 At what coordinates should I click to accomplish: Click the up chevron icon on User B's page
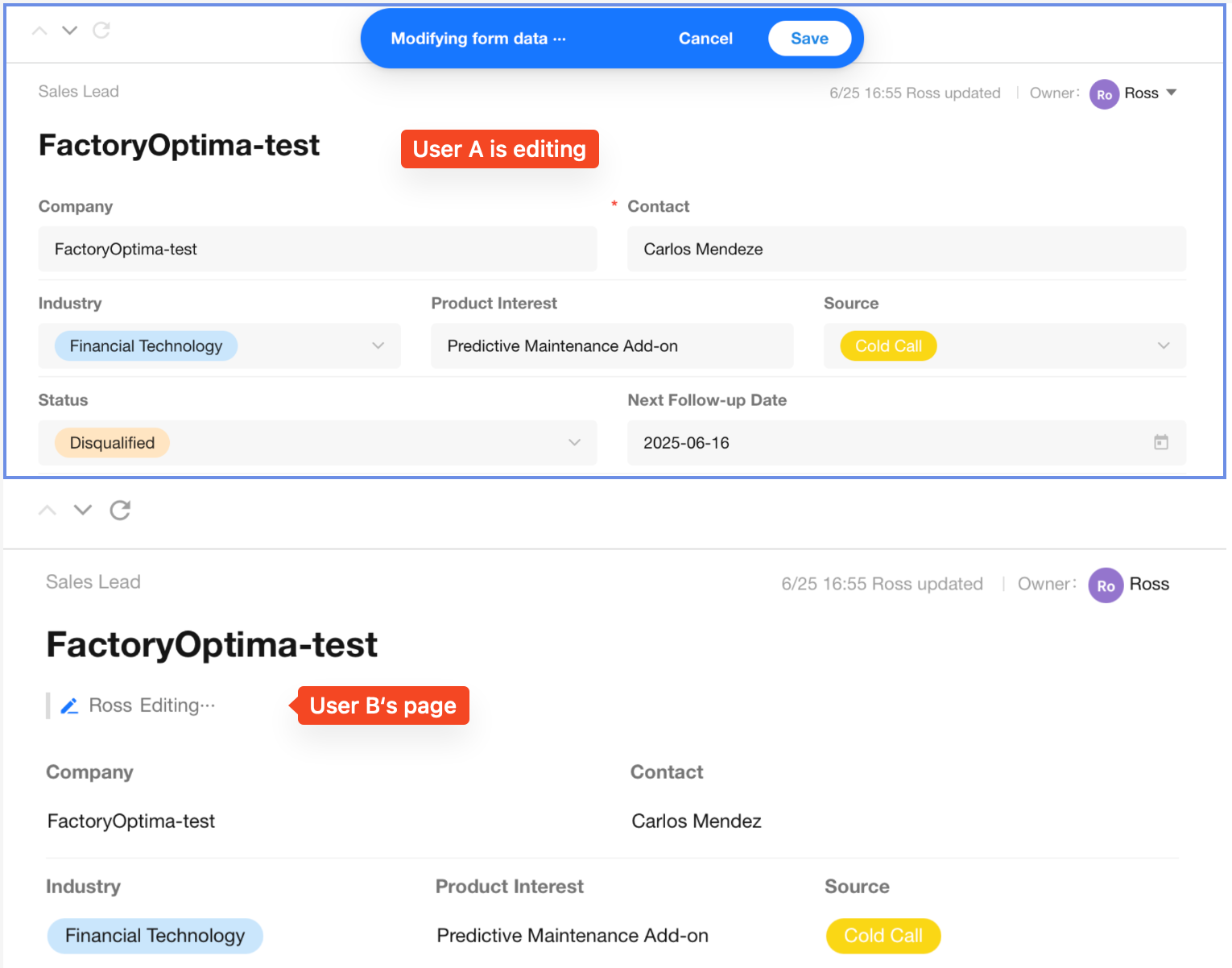[x=48, y=510]
